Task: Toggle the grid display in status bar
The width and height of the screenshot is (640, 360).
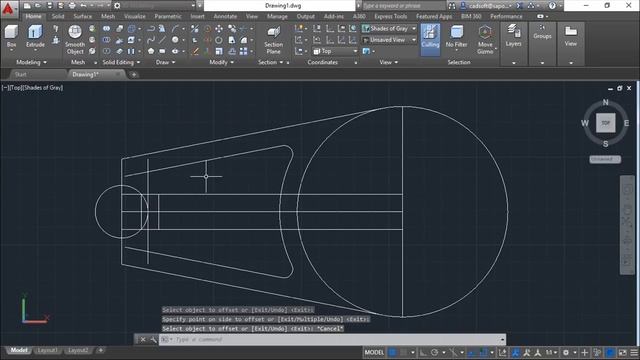Action: [x=392, y=352]
